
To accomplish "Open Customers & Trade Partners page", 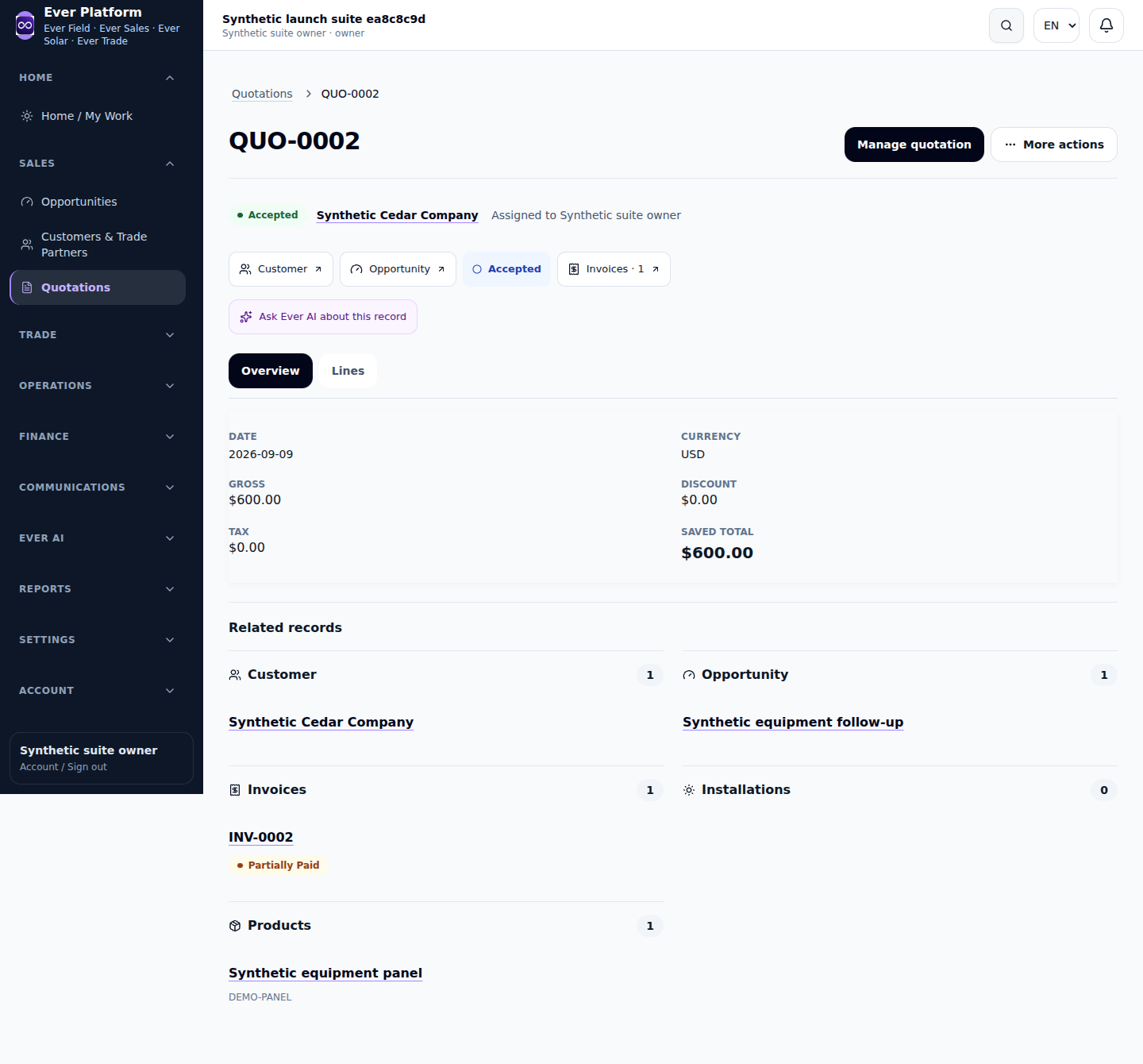I will [98, 245].
